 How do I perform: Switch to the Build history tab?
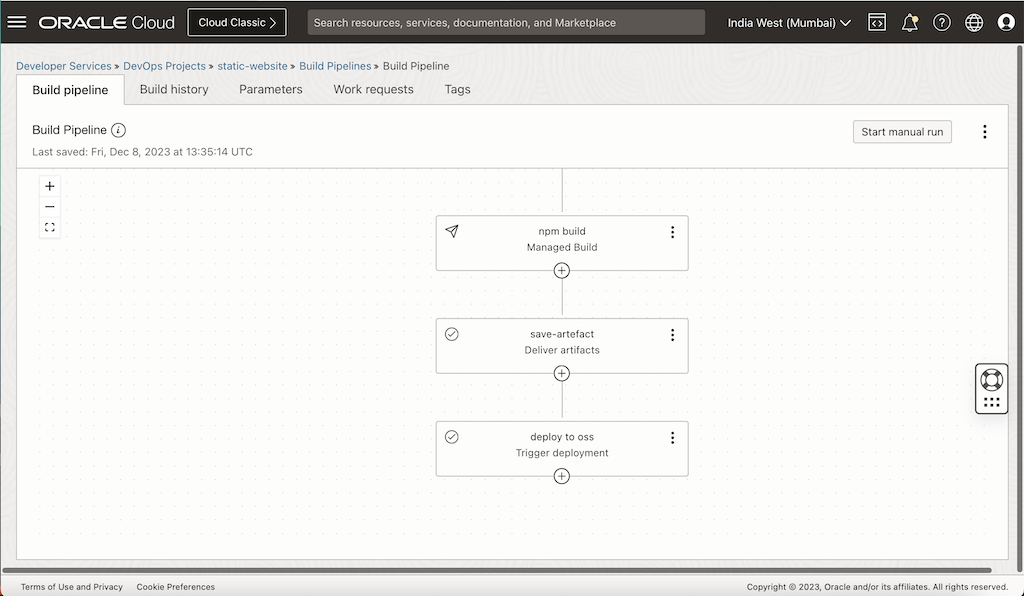coord(174,89)
